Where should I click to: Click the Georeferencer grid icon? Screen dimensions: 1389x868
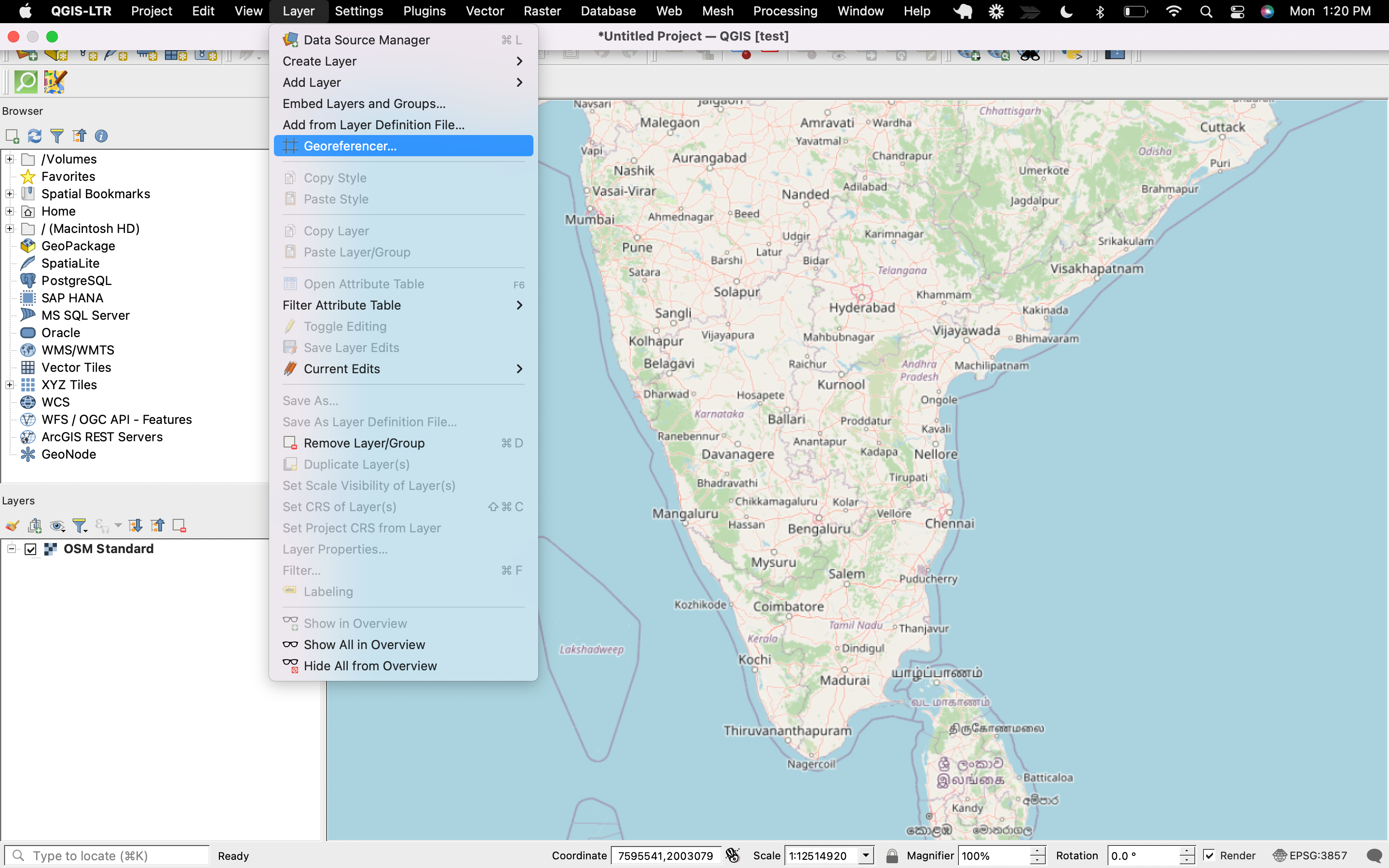(x=290, y=146)
